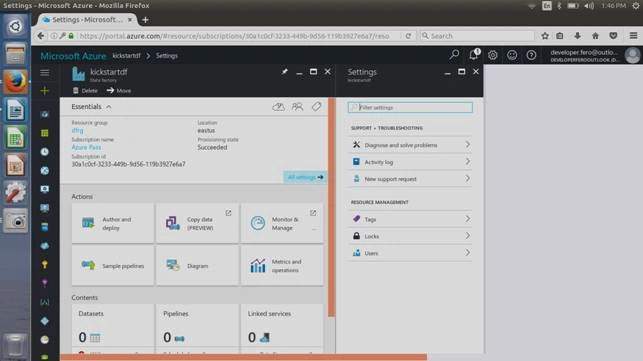Open the Copy data (PREVIEW) tile
643x361 pixels.
(197, 224)
